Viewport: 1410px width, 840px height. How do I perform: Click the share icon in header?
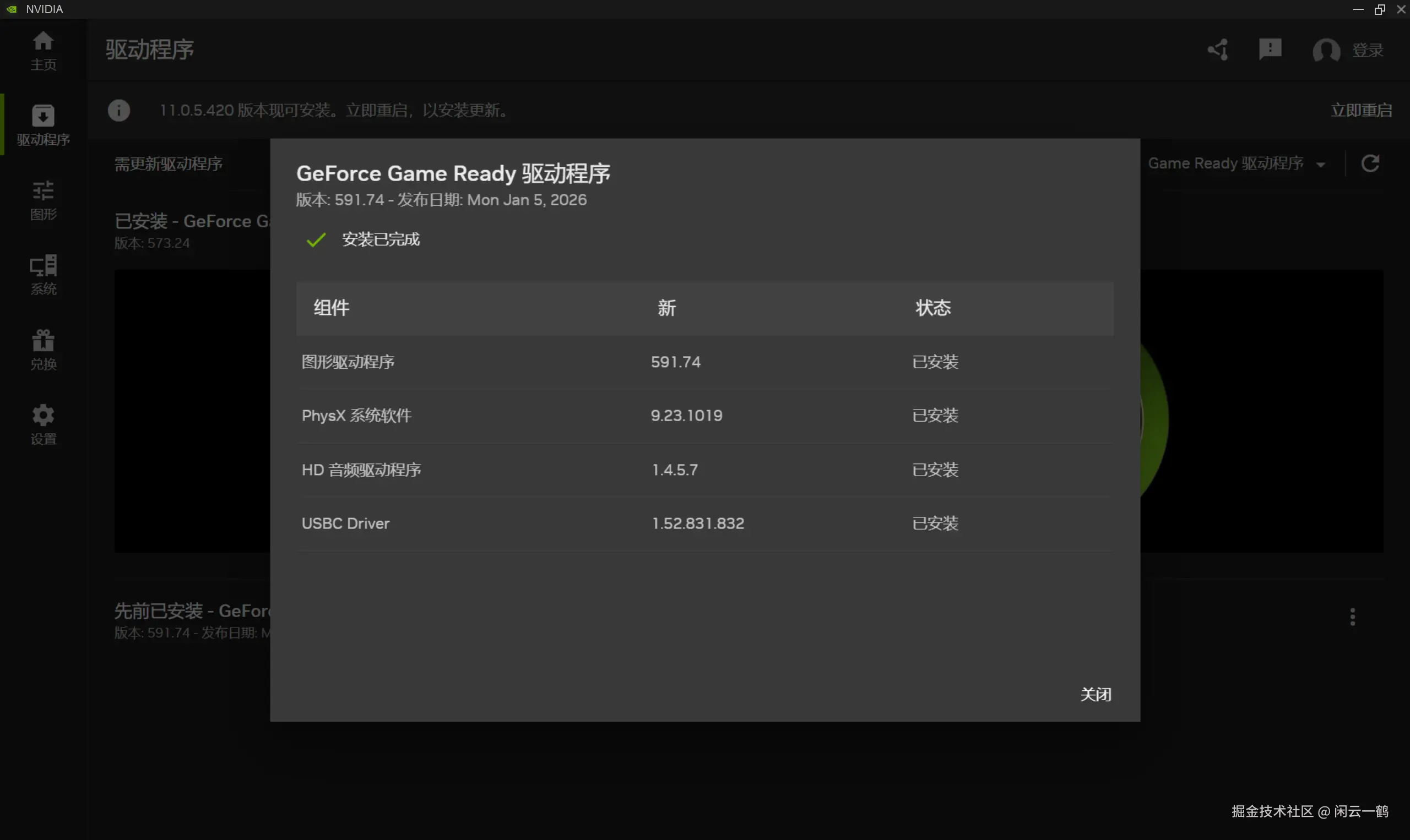tap(1217, 50)
